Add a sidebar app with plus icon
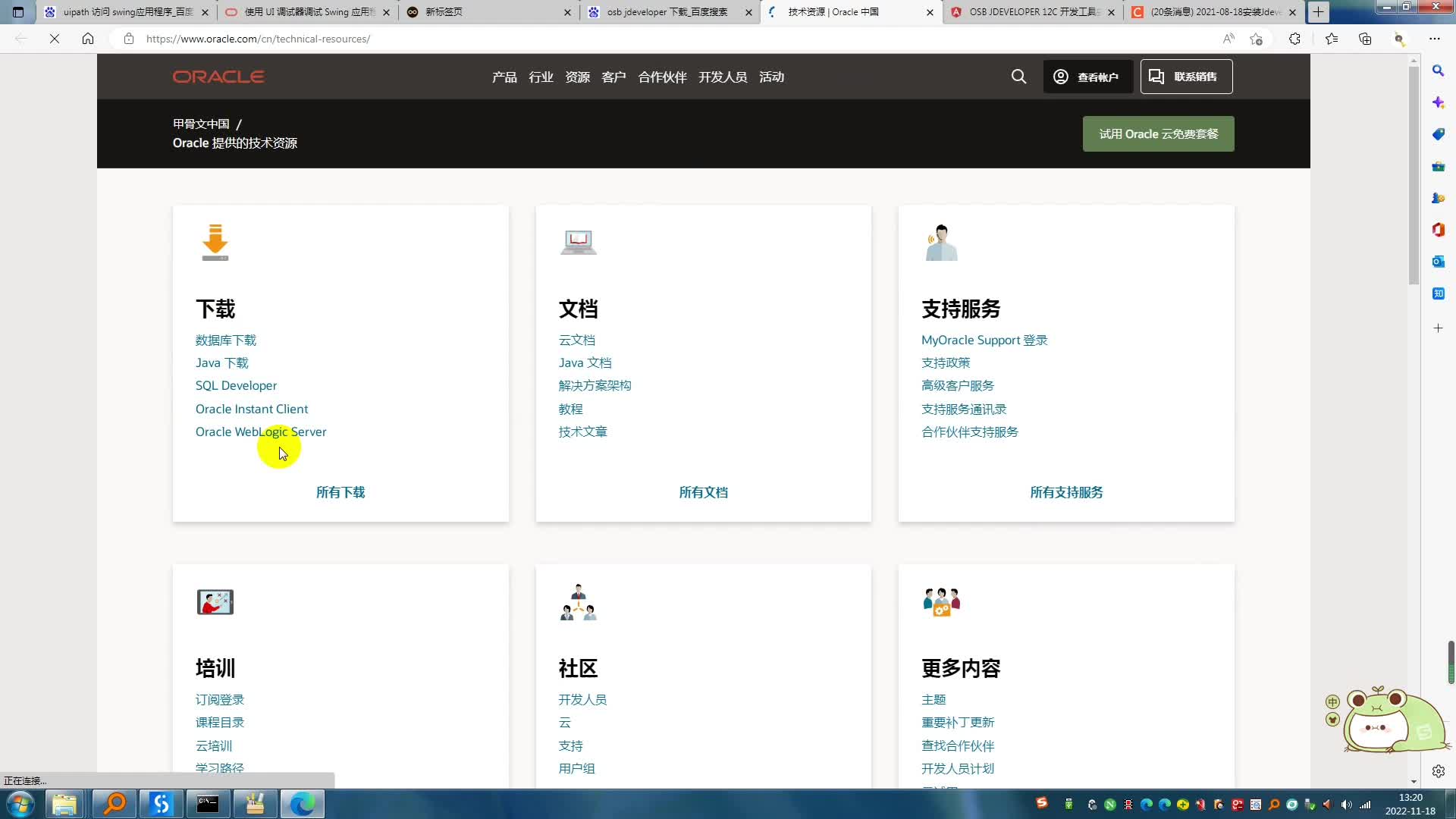This screenshot has width=1456, height=819. (1438, 328)
